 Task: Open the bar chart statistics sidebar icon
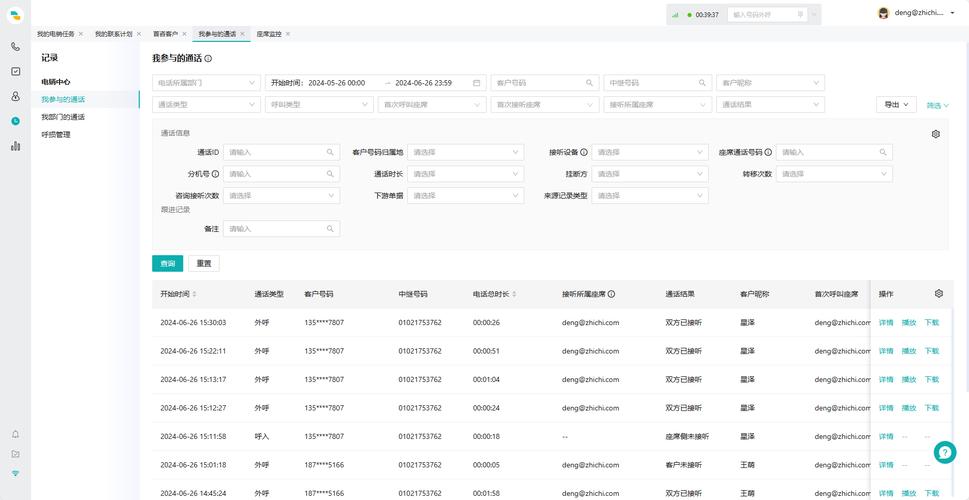pos(15,146)
